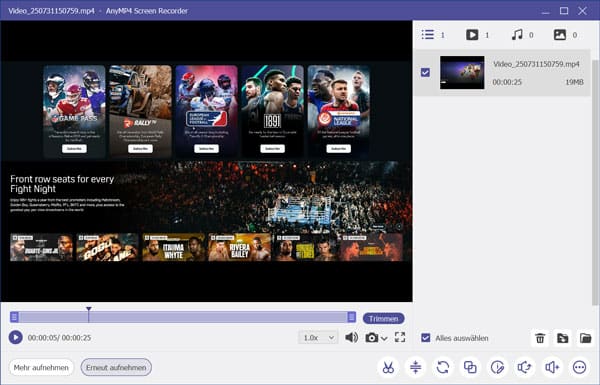This screenshot has width=600, height=385.
Task: Open the scissors clip tool
Action: [x=388, y=367]
